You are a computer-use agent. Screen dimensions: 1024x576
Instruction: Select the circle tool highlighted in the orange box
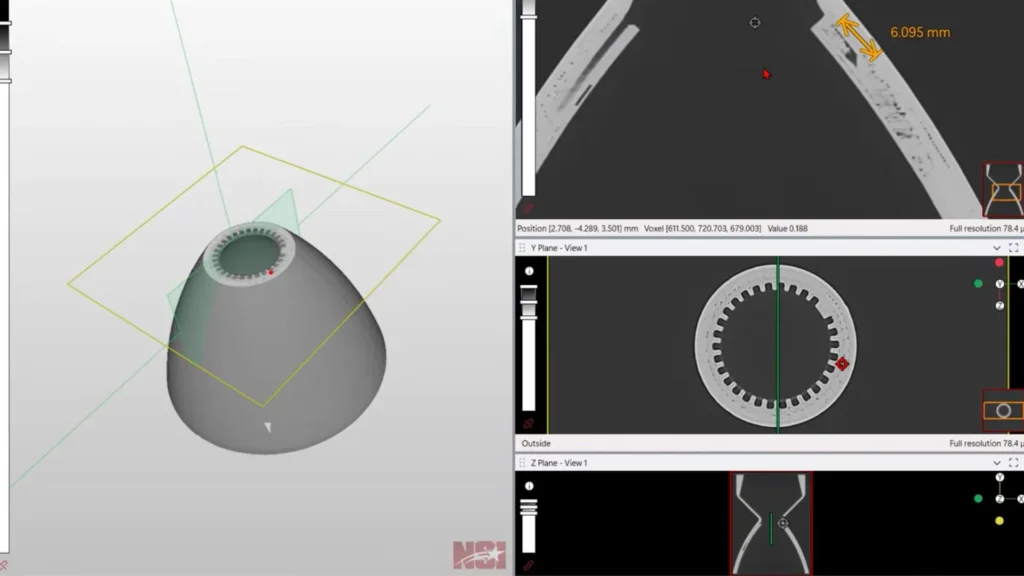1002,409
